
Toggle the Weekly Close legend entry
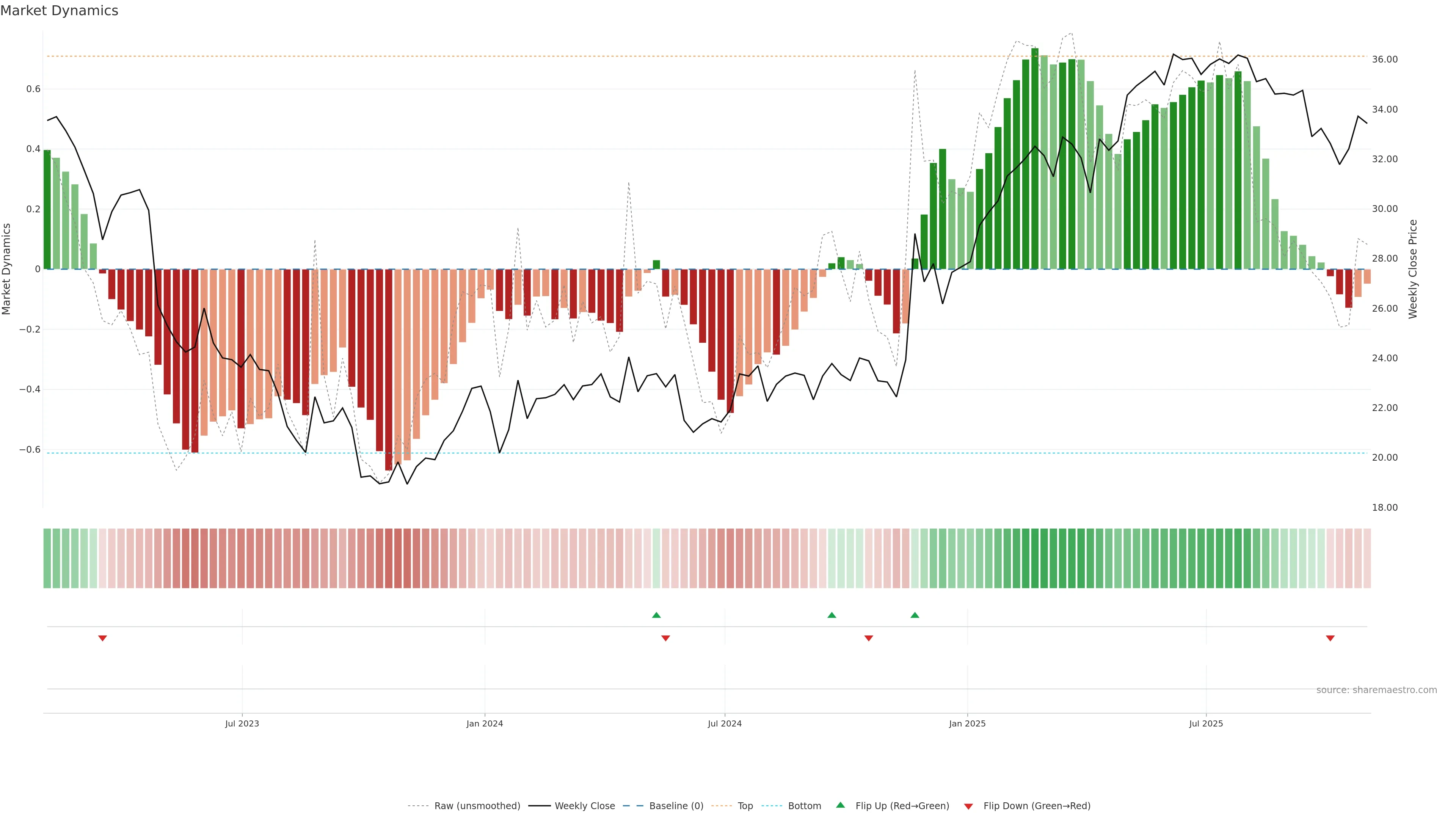(x=584, y=806)
